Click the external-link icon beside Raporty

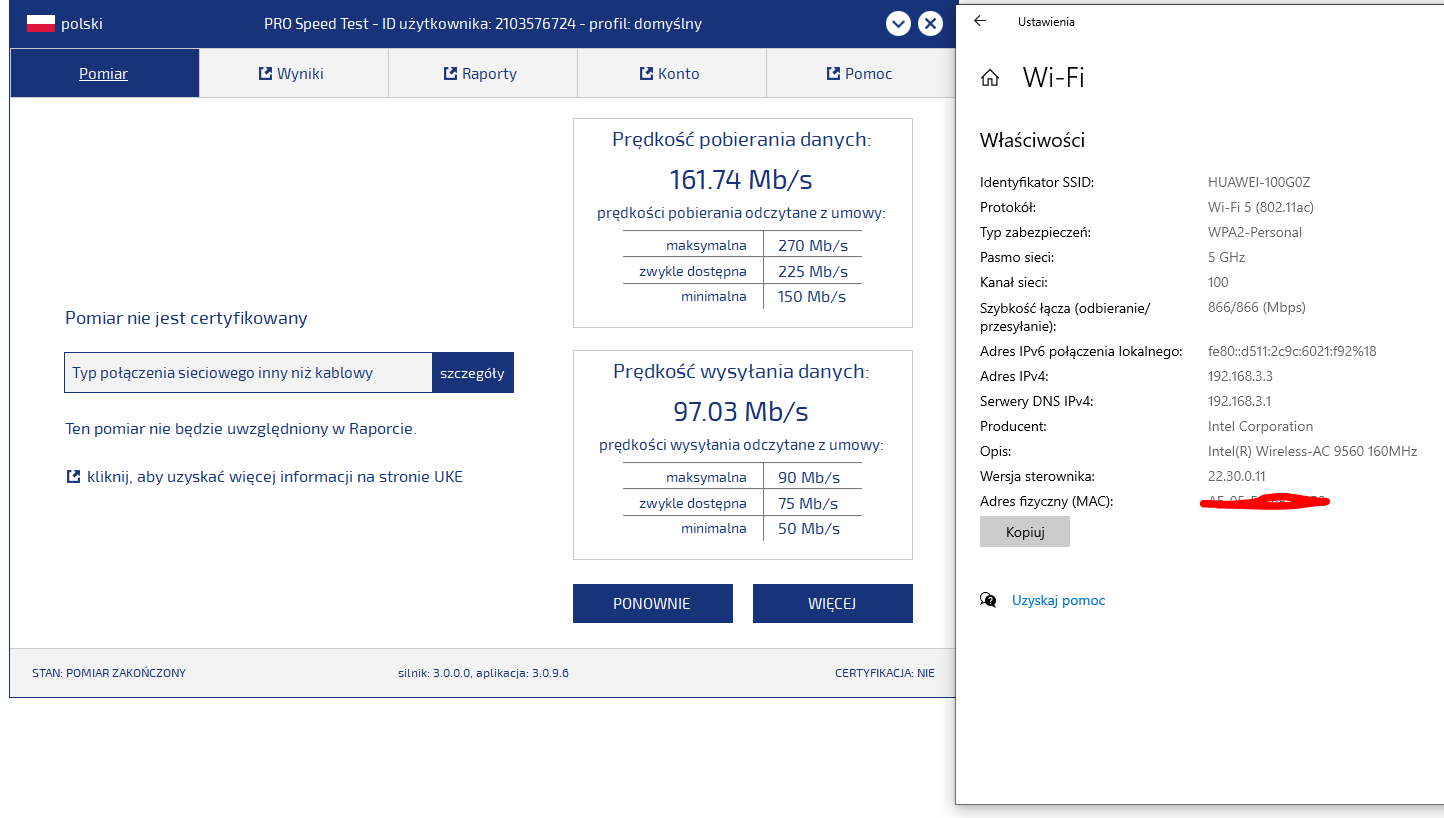pyautogui.click(x=450, y=73)
